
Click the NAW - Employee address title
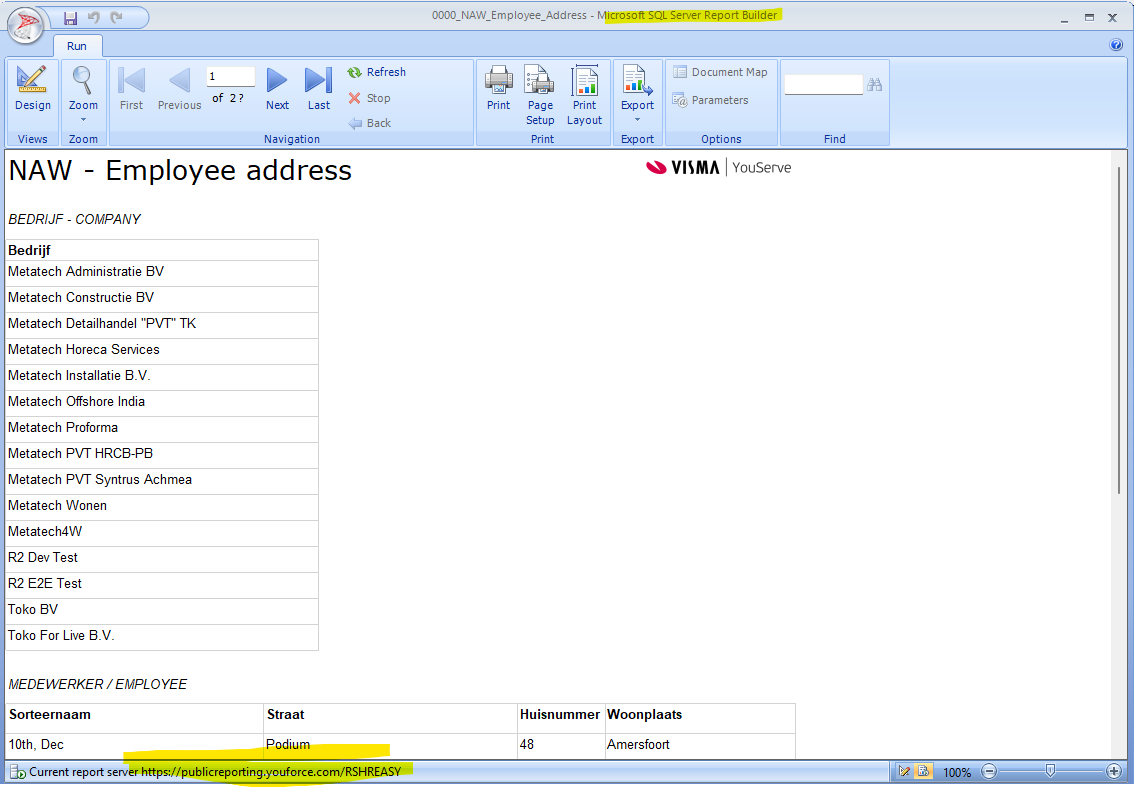(x=180, y=171)
